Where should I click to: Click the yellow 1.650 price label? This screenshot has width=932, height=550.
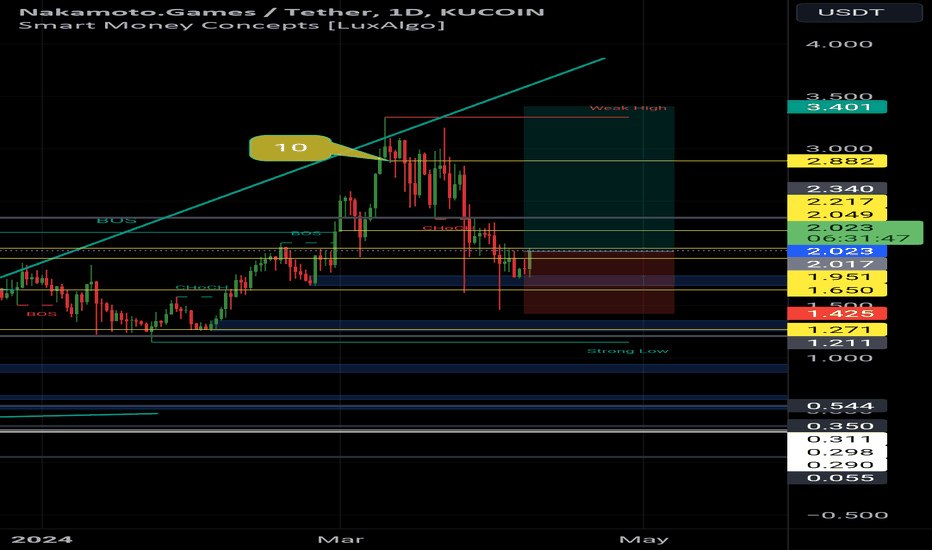coord(837,290)
